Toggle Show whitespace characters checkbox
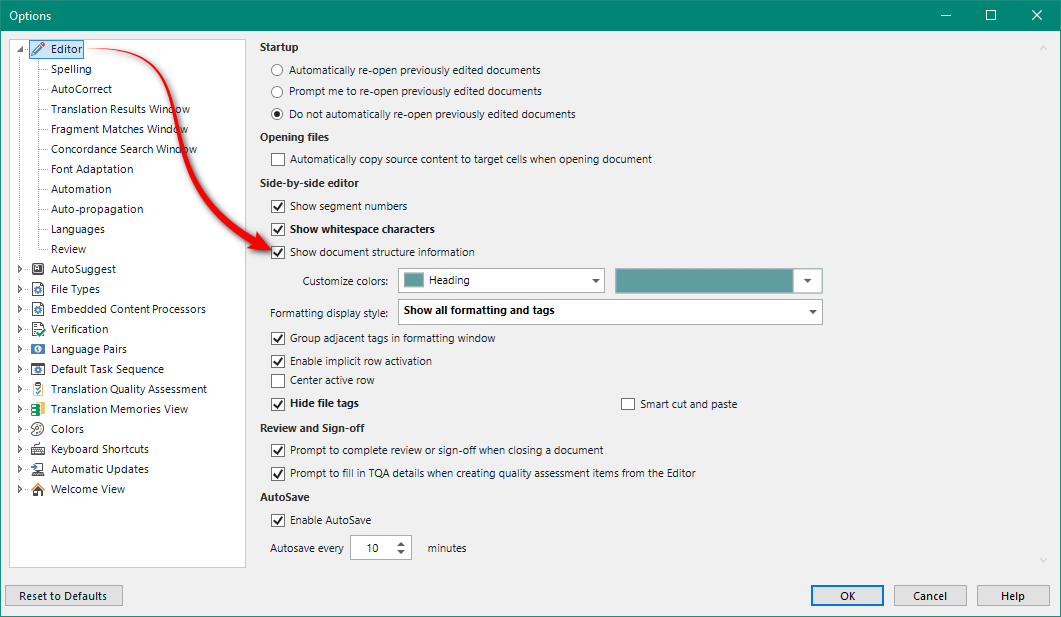 [x=277, y=229]
